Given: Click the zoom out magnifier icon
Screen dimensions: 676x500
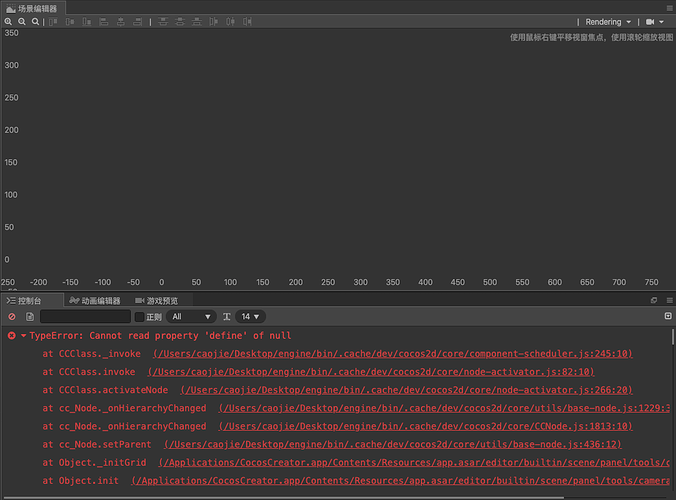Looking at the screenshot, I should 22,22.
